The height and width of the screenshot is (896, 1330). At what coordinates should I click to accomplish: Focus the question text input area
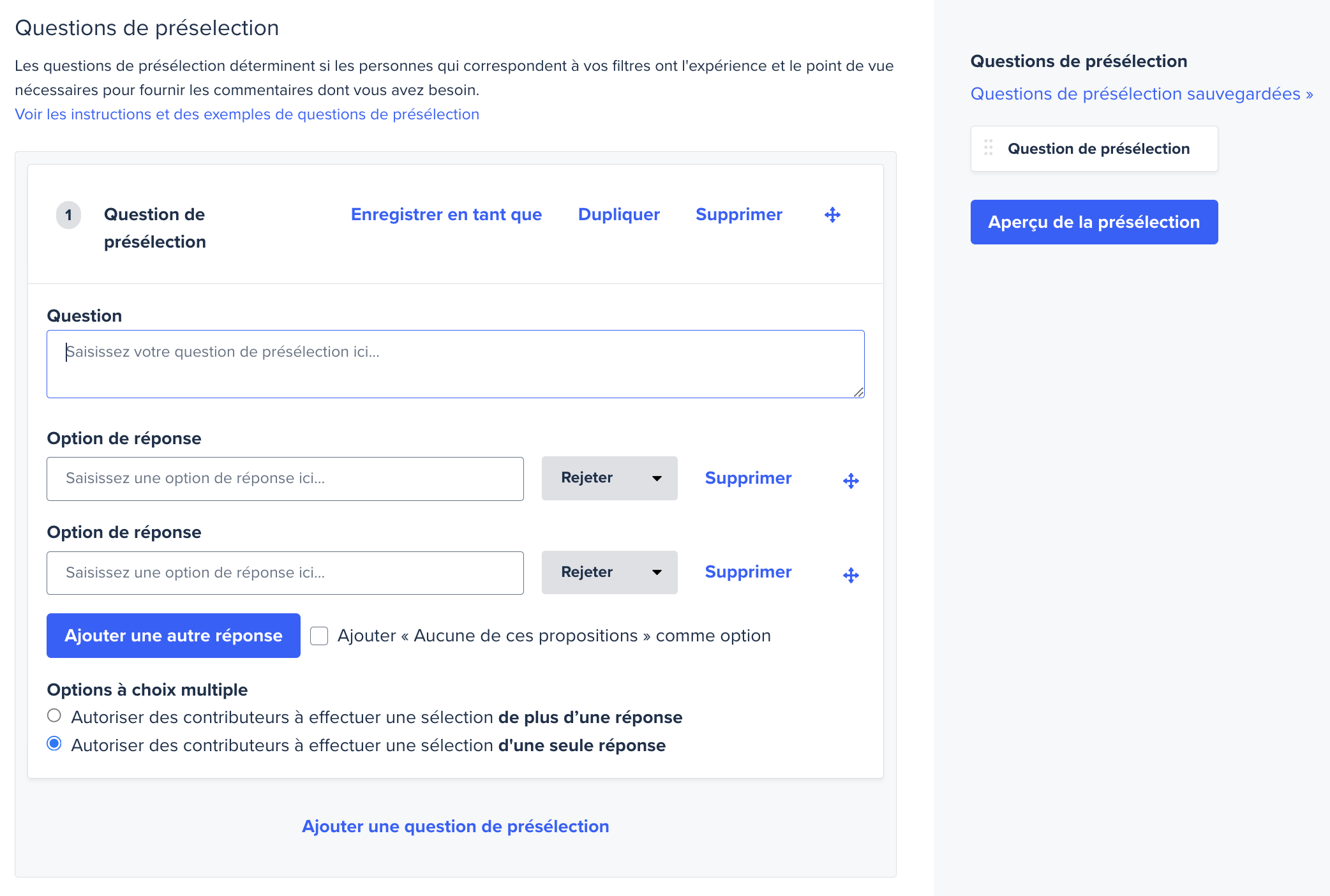click(455, 364)
